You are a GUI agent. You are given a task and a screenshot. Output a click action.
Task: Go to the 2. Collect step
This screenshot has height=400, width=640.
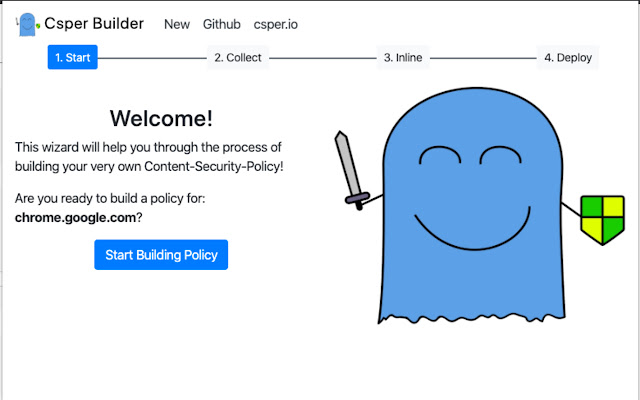tap(238, 58)
